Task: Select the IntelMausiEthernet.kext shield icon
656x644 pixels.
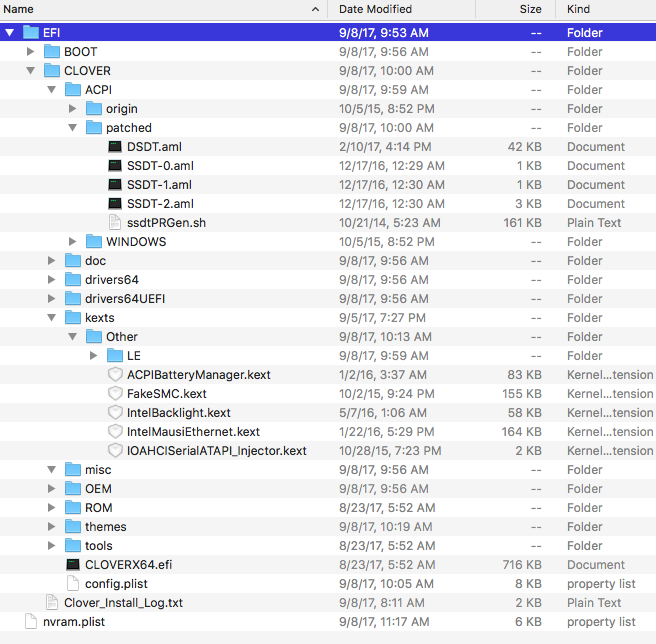Action: (115, 431)
